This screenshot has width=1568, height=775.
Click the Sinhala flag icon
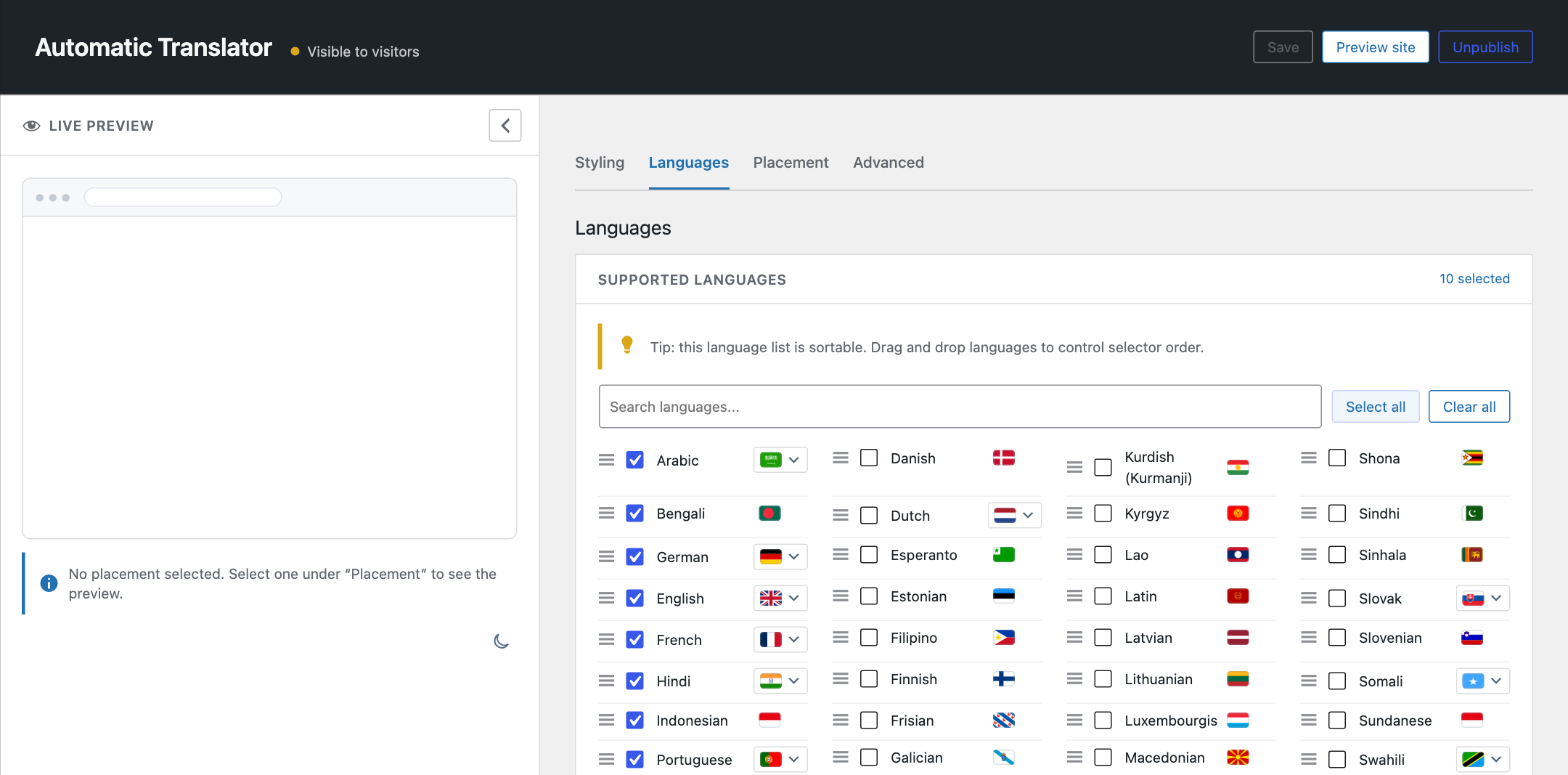click(1472, 555)
